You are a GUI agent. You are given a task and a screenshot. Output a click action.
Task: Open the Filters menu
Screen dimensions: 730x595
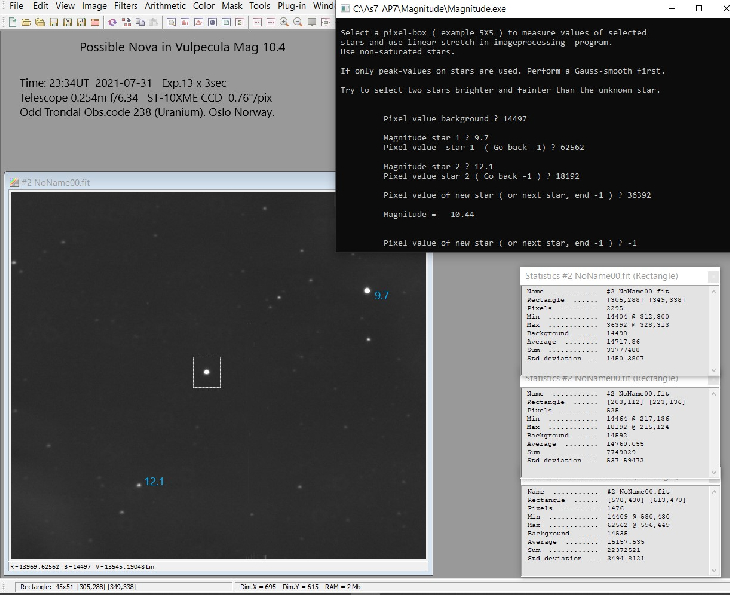tap(125, 6)
